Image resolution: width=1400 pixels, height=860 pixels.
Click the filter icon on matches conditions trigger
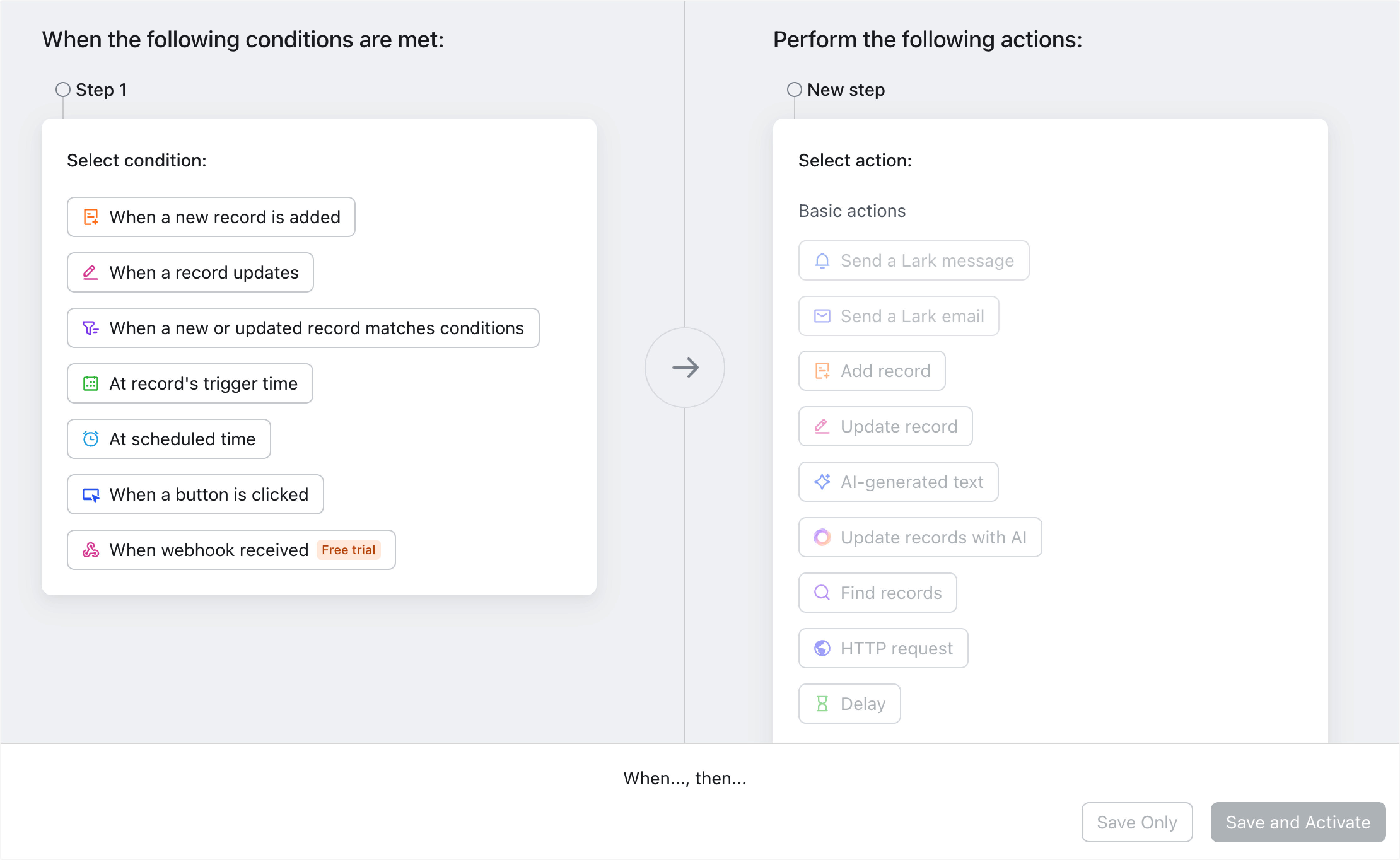click(90, 328)
